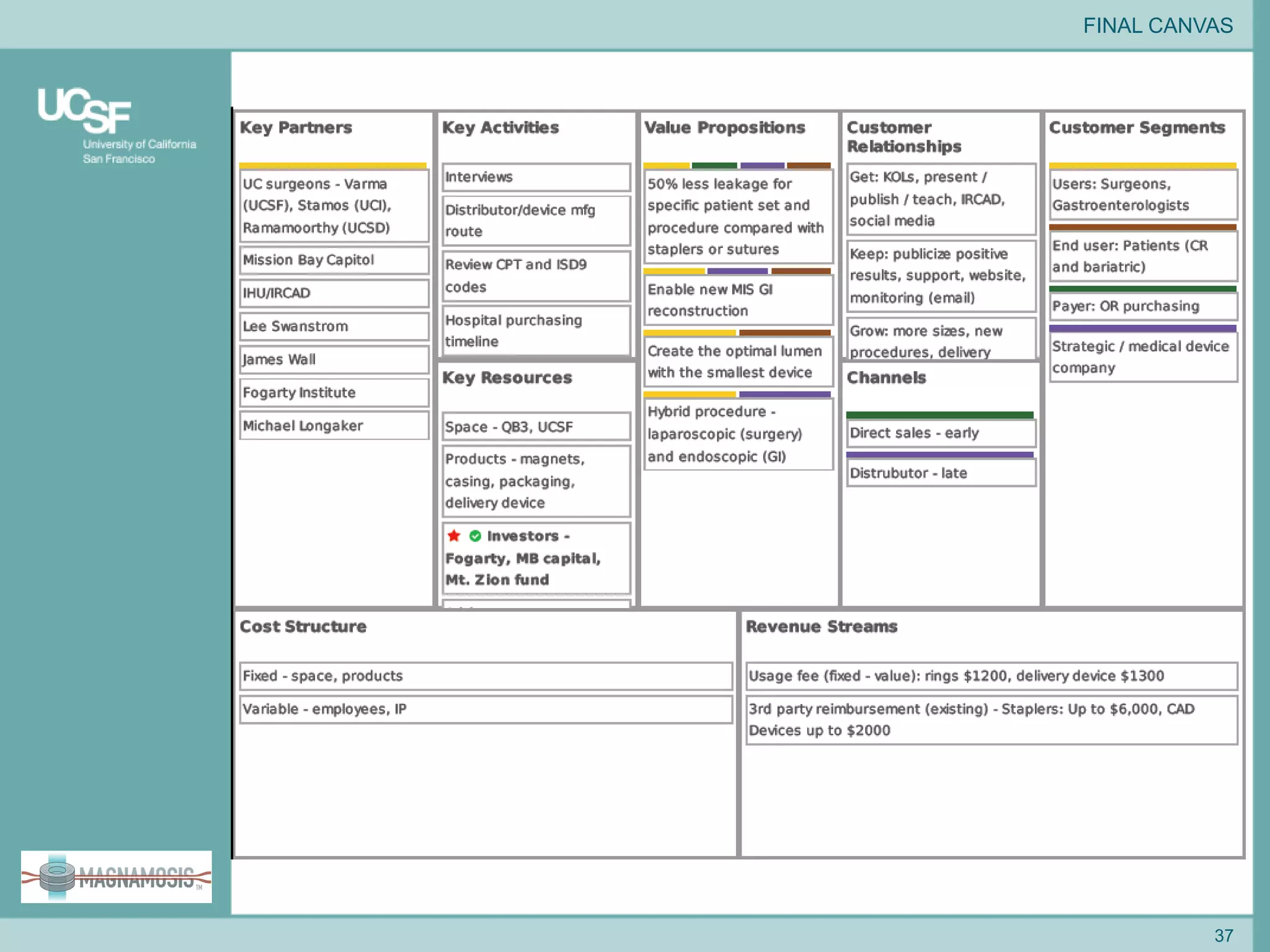Click the Space - QB3, UCSF resource card
The width and height of the screenshot is (1270, 952).
coord(536,427)
